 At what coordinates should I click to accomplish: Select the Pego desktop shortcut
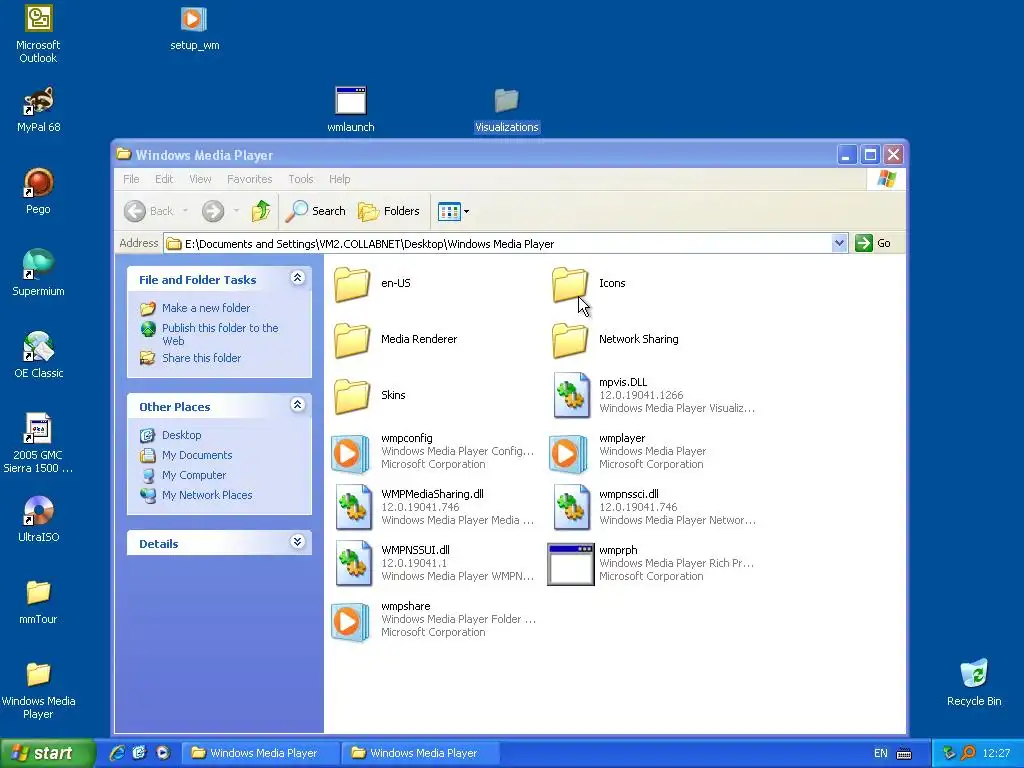38,191
